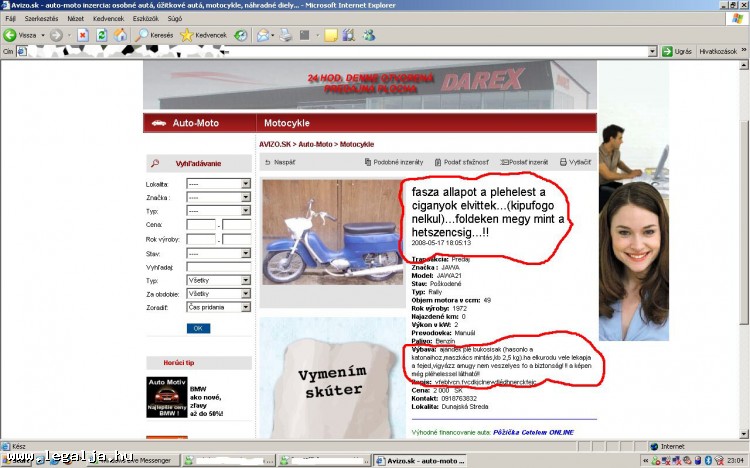Switch to Motocykle tab
The width and height of the screenshot is (750, 468).
287,124
